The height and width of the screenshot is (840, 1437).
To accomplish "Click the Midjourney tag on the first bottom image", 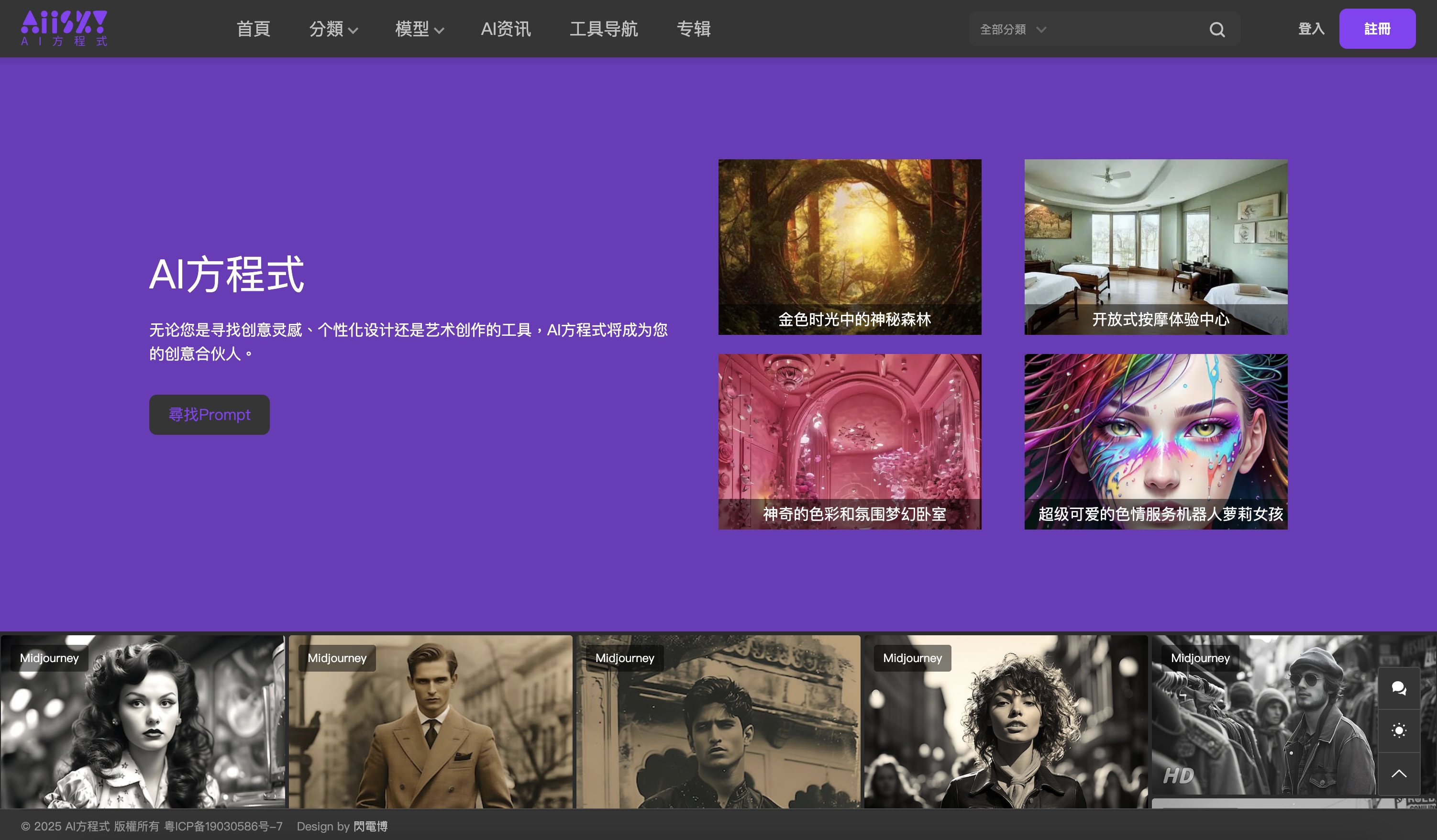I will pos(49,658).
